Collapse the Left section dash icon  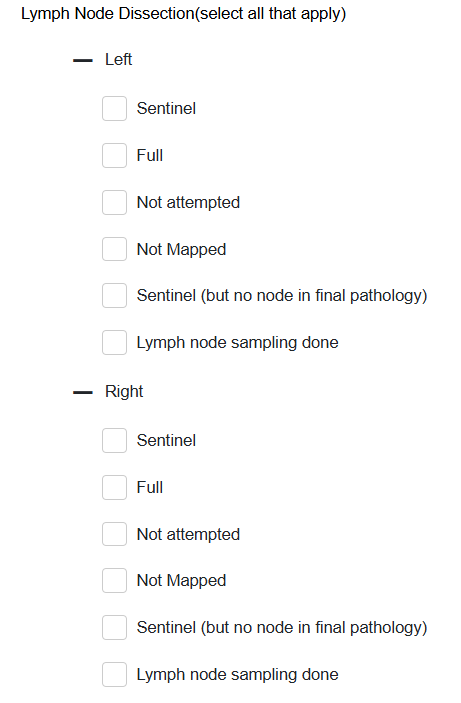[x=83, y=60]
